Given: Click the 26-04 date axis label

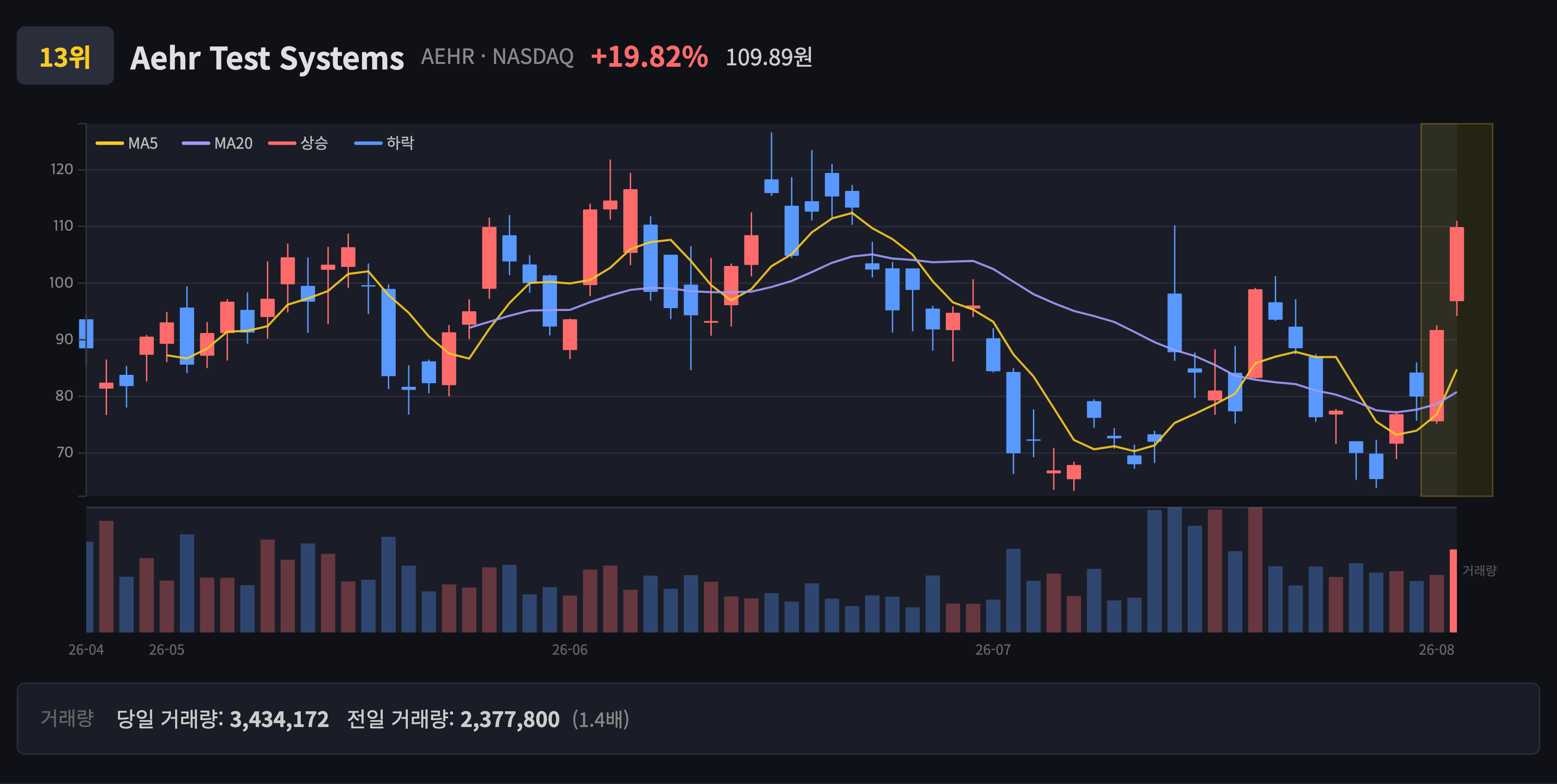Looking at the screenshot, I should click(86, 650).
